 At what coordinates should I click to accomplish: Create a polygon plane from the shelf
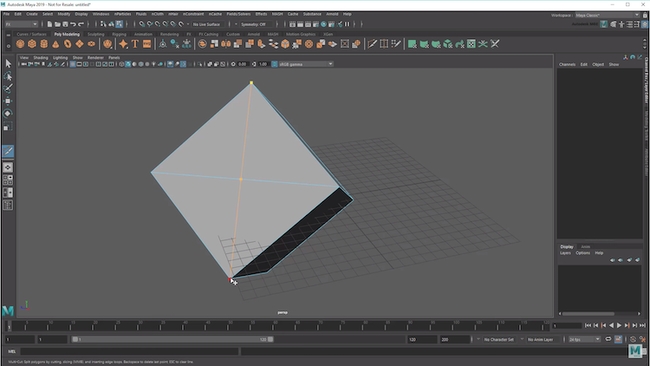click(79, 44)
